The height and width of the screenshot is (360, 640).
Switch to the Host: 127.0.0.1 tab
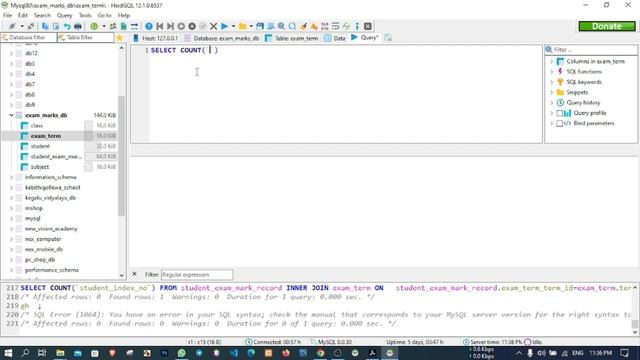(x=156, y=38)
